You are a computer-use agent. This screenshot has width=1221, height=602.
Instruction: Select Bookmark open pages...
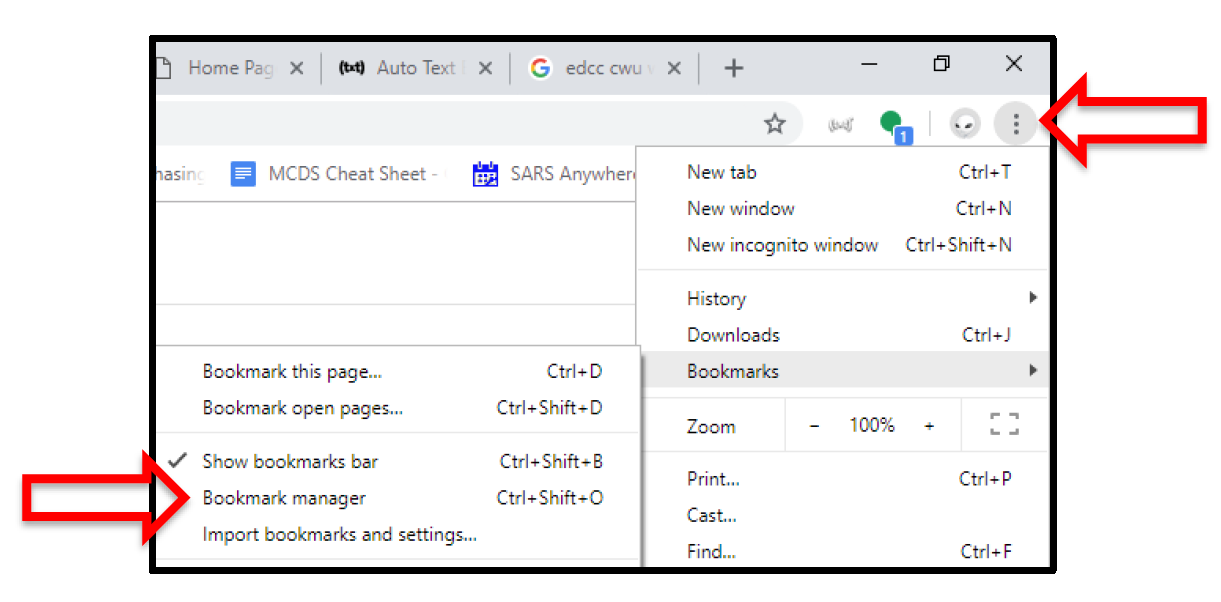tap(398, 408)
